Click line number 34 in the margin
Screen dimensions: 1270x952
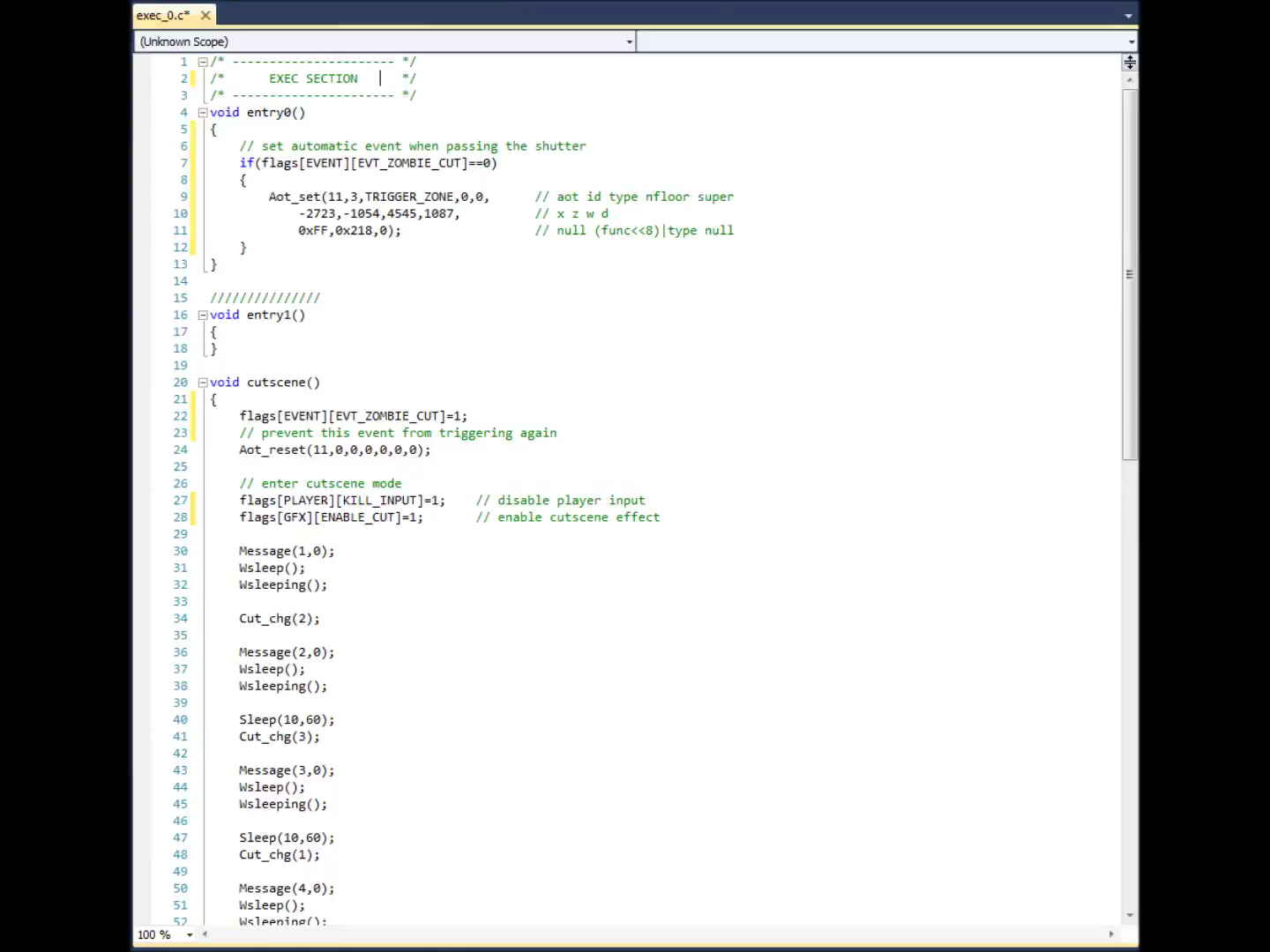(180, 619)
